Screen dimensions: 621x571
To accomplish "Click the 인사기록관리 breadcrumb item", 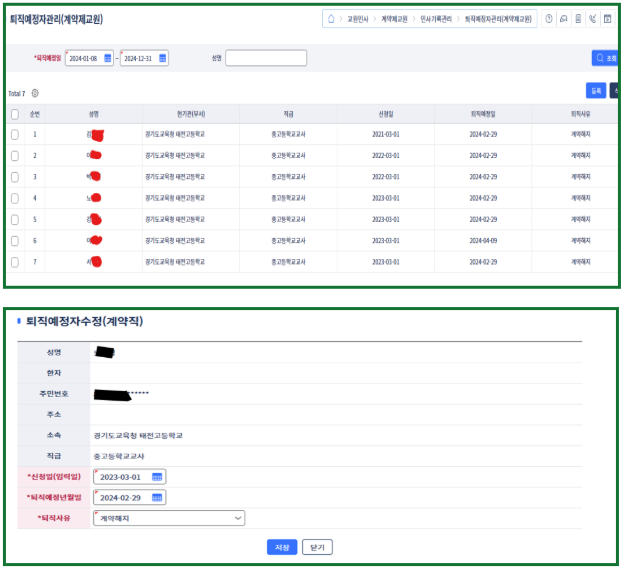I will (436, 19).
